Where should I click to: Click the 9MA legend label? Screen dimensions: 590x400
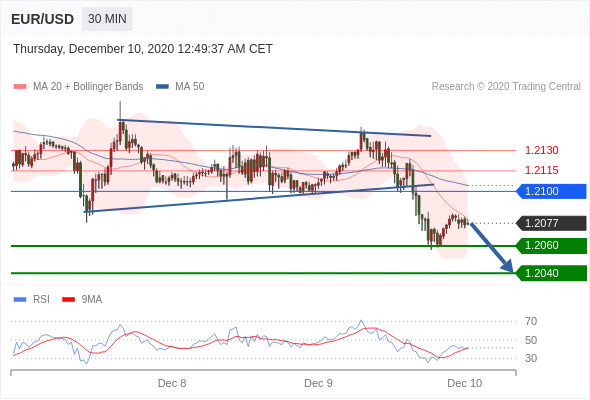92,300
